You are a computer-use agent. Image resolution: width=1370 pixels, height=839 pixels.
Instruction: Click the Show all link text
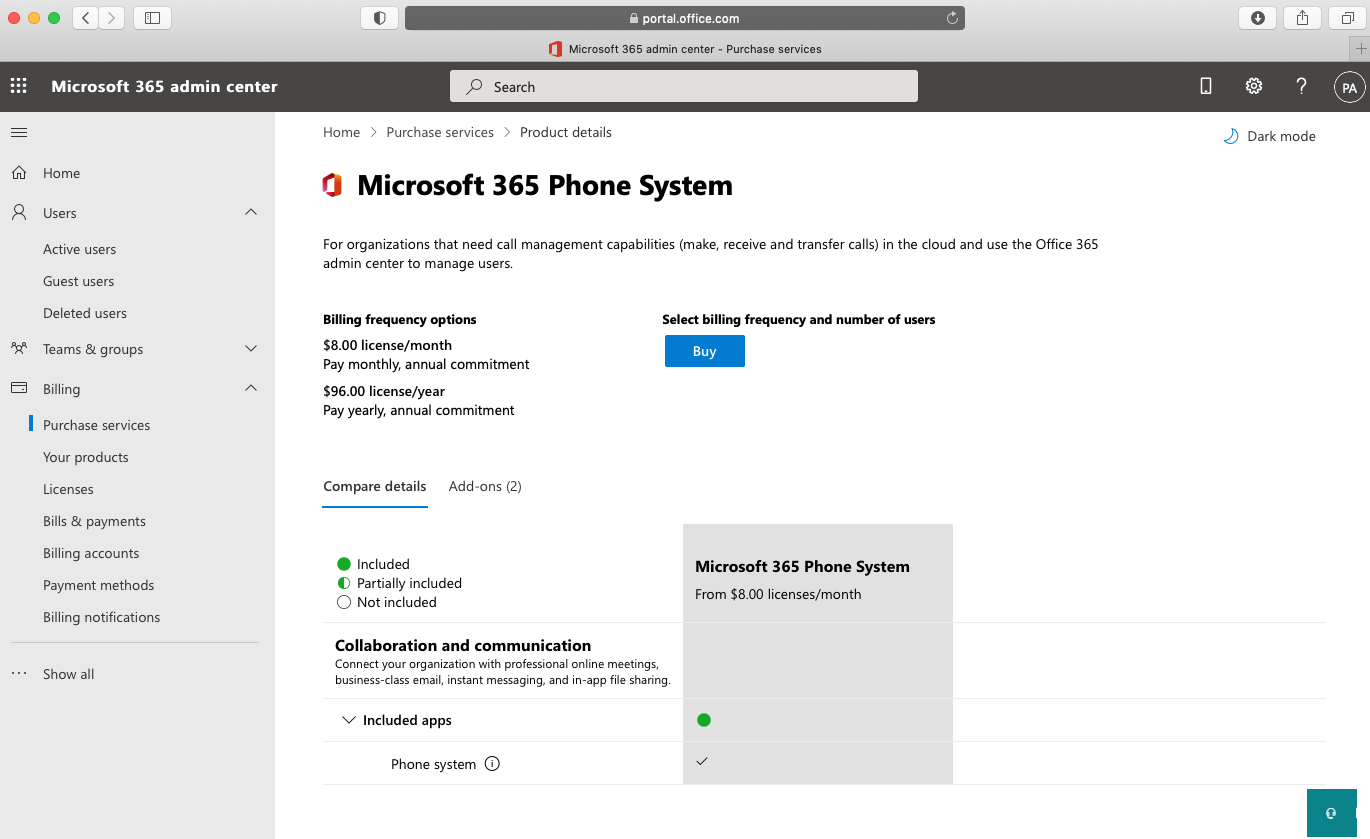tap(68, 674)
